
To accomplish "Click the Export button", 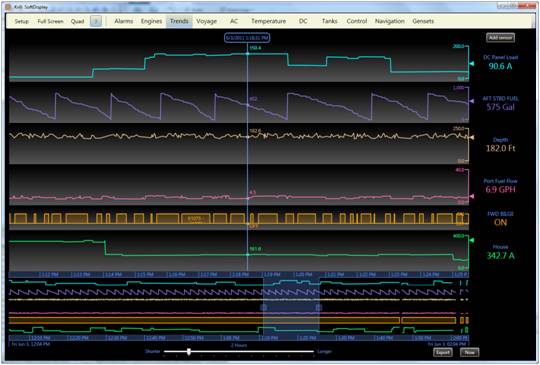I will tap(443, 352).
